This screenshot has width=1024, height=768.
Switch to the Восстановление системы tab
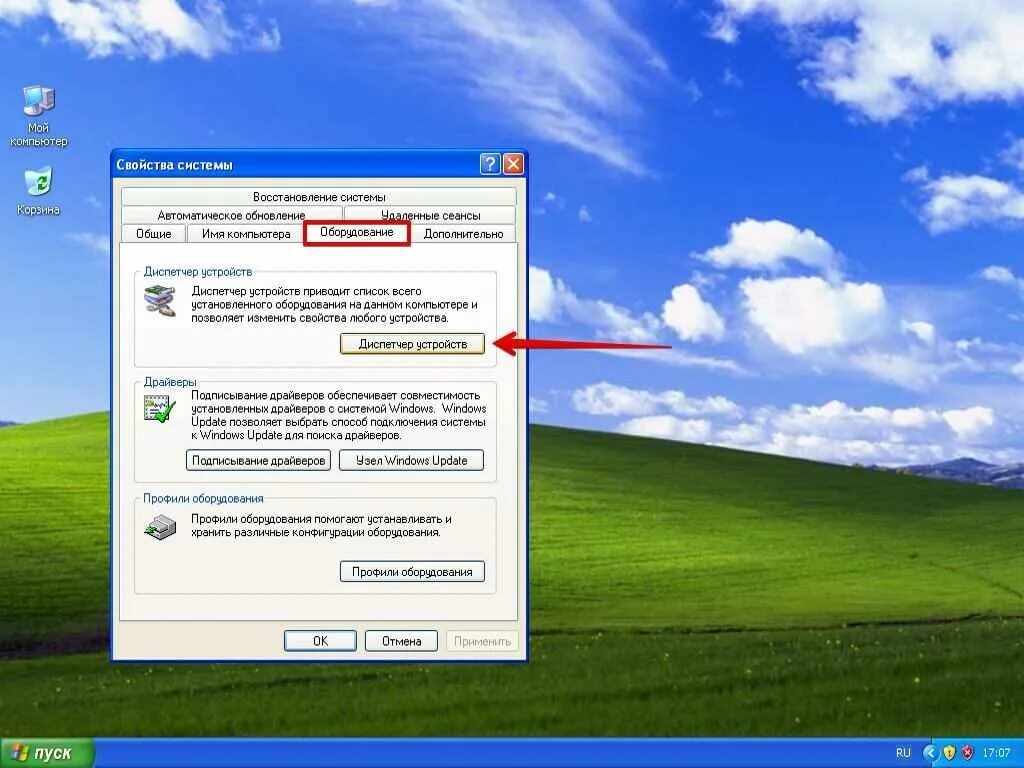click(x=319, y=197)
